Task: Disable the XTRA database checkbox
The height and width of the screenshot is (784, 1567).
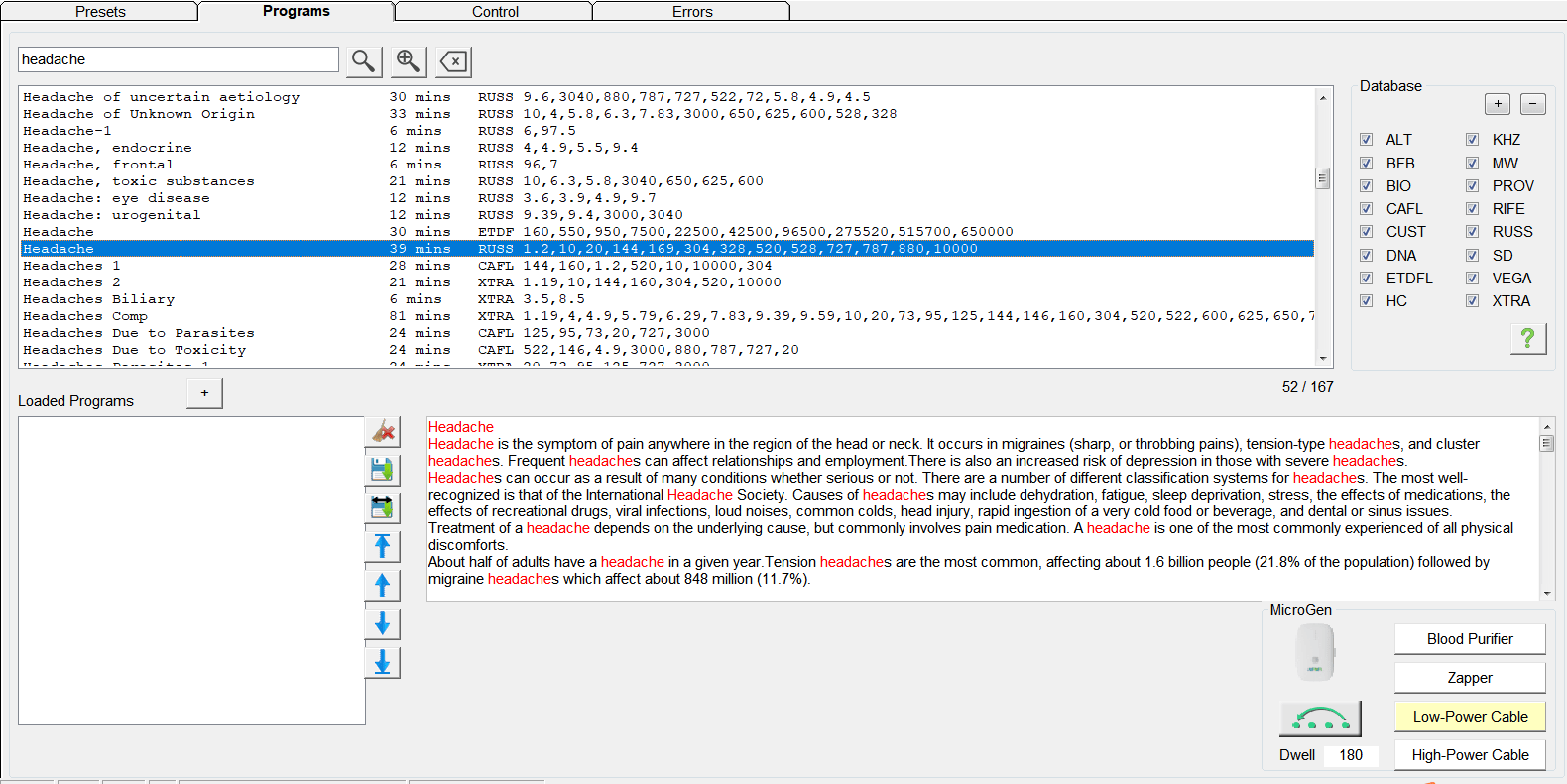Action: click(1472, 301)
